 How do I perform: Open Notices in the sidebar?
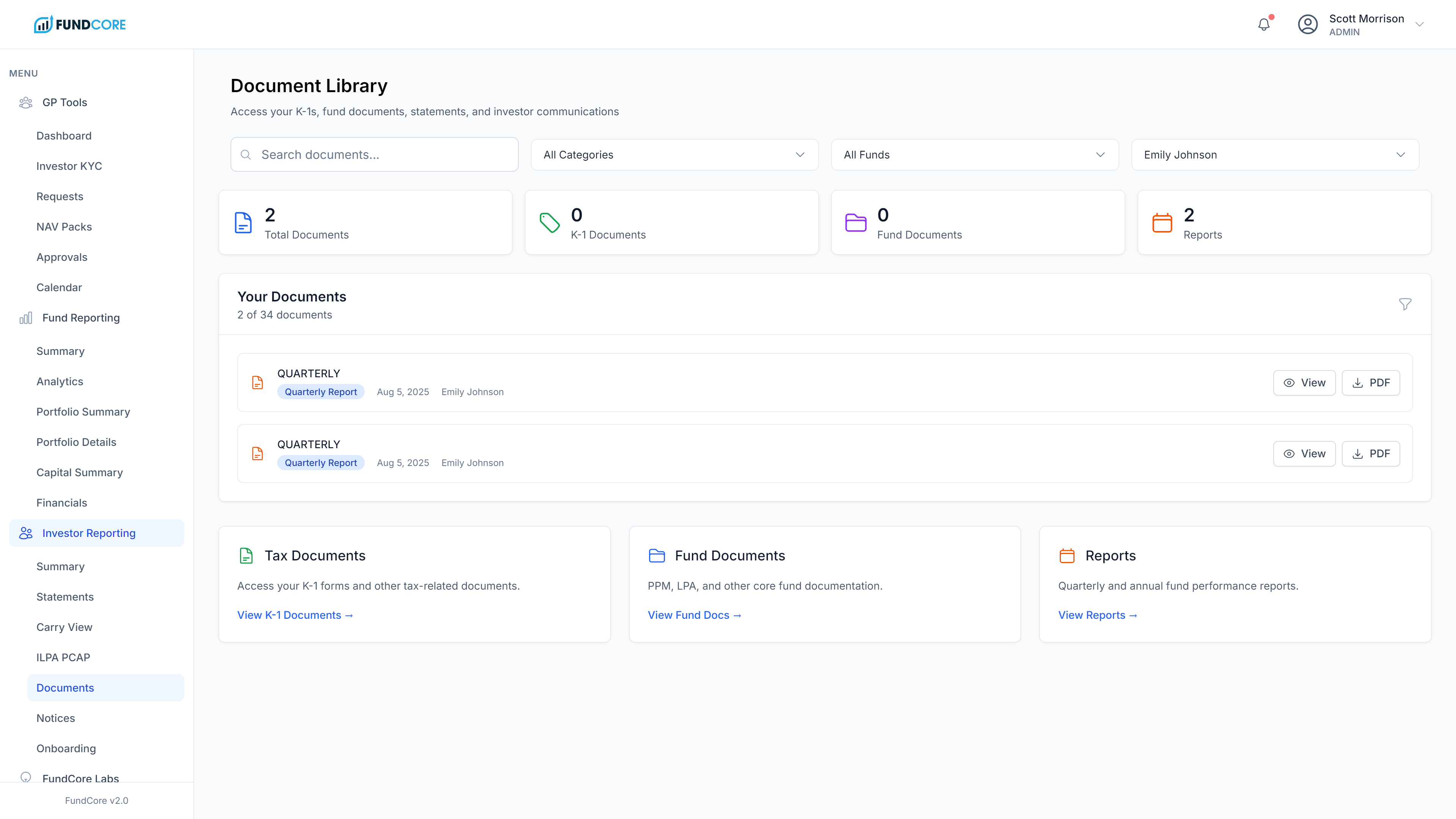(55, 718)
